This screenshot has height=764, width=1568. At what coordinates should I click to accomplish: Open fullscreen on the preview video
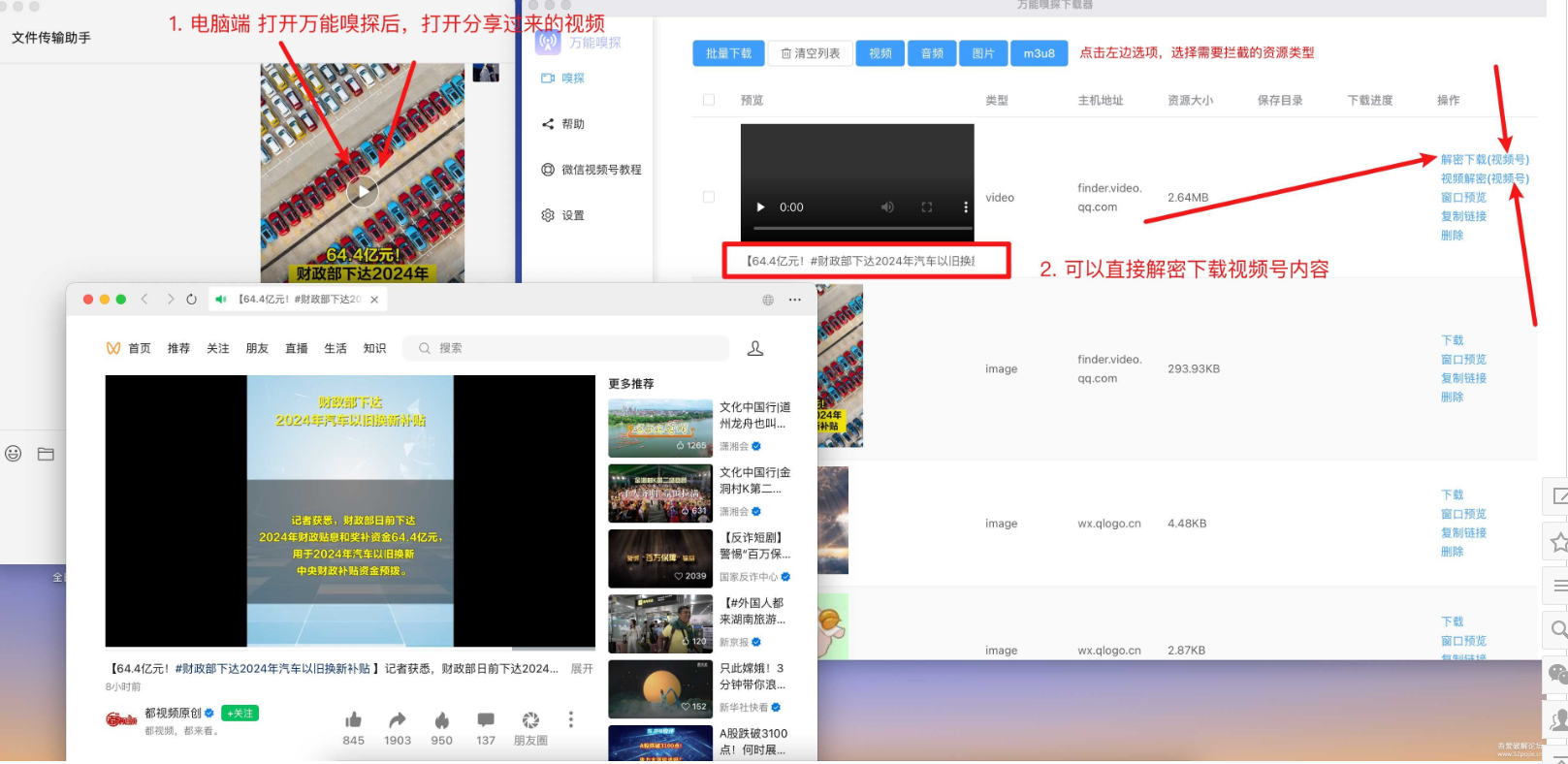927,207
